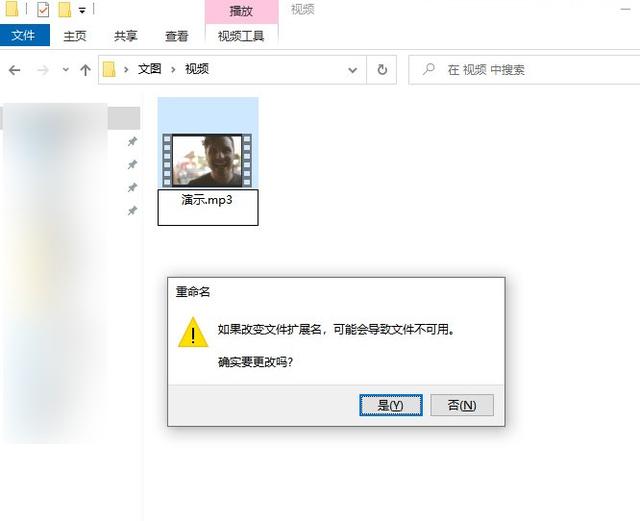Go up one folder level
Viewport: 640px width, 521px height.
pyautogui.click(x=85, y=70)
